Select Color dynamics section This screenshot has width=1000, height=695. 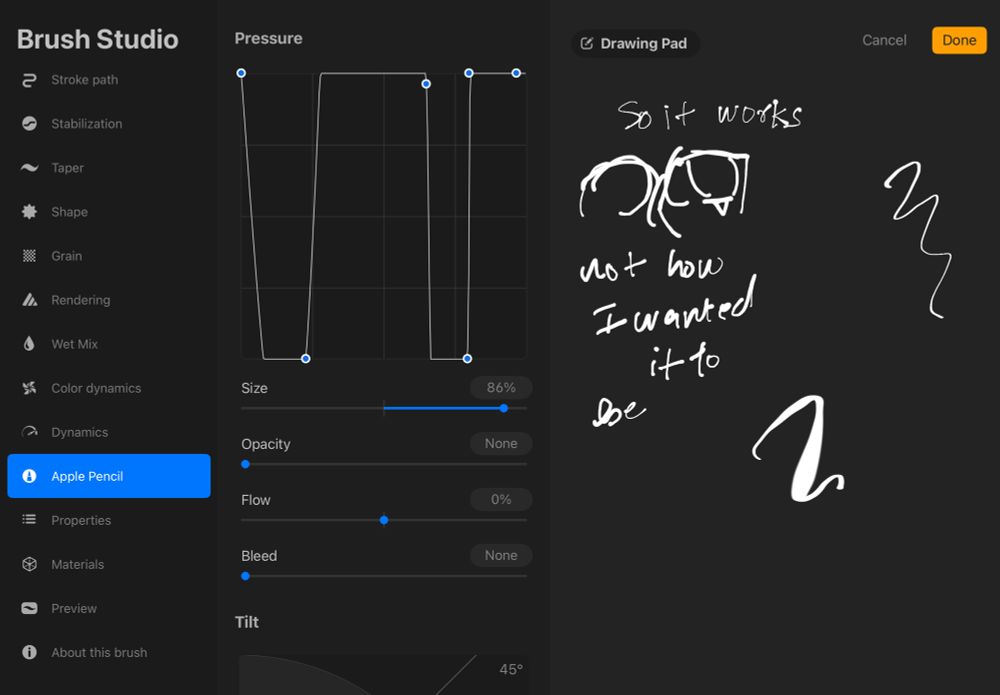(108, 388)
